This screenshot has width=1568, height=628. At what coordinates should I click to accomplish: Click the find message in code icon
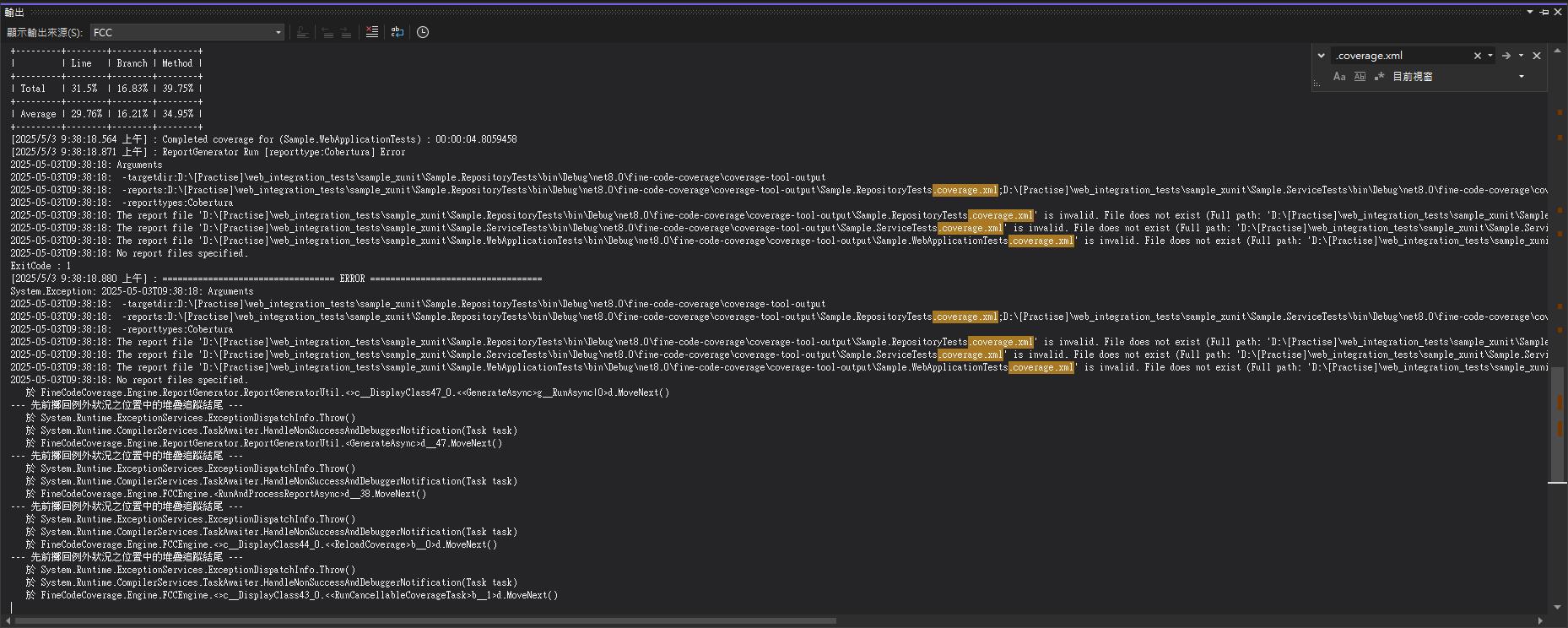(302, 32)
